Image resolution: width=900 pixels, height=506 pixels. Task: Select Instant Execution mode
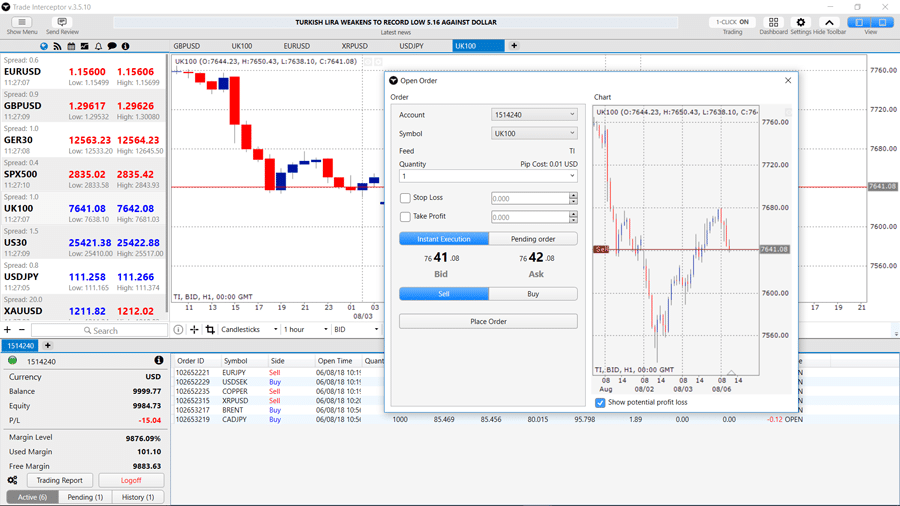(444, 239)
